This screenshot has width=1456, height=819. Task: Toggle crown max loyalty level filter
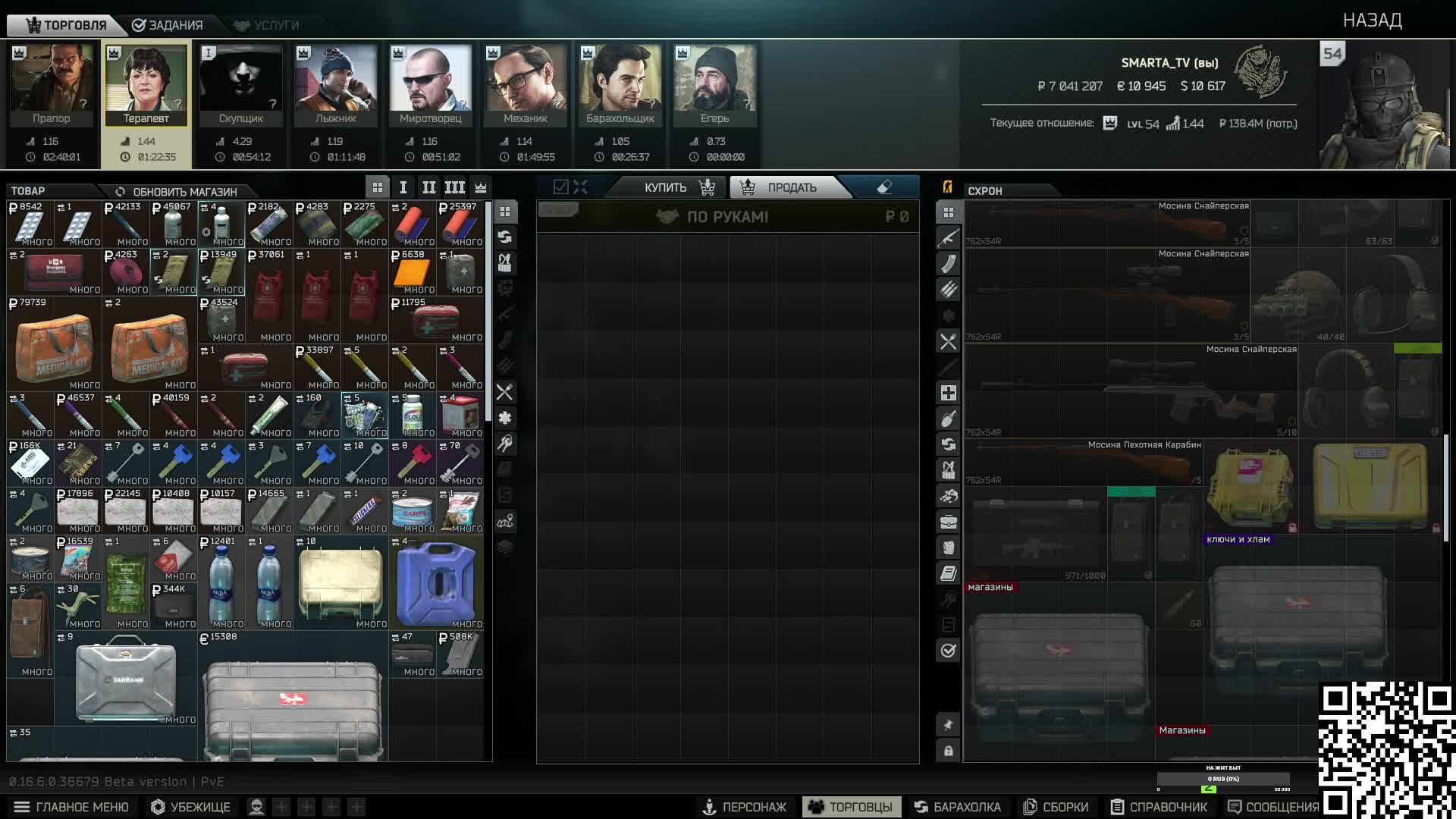pyautogui.click(x=481, y=187)
